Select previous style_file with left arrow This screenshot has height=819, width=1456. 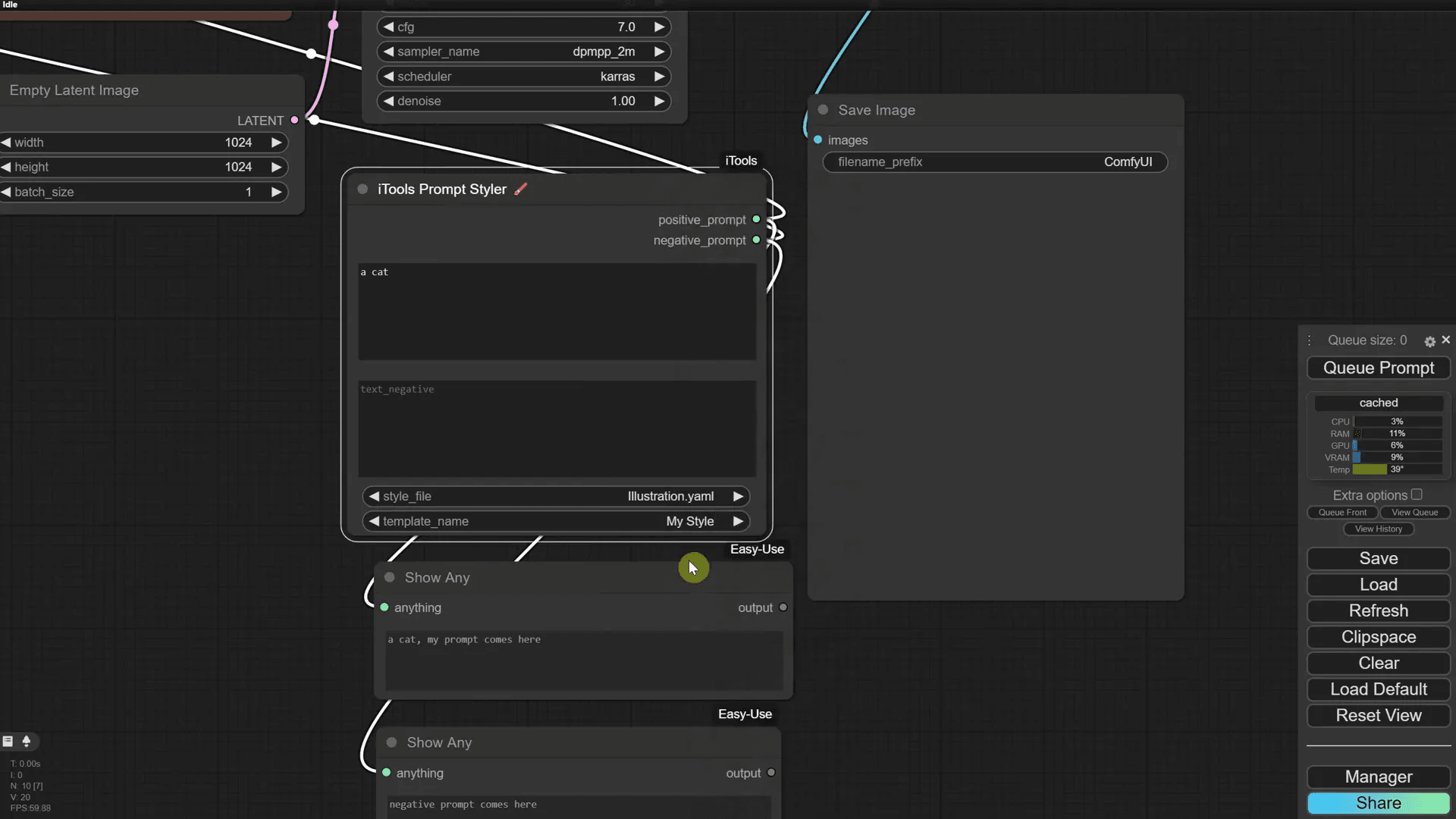click(x=374, y=497)
